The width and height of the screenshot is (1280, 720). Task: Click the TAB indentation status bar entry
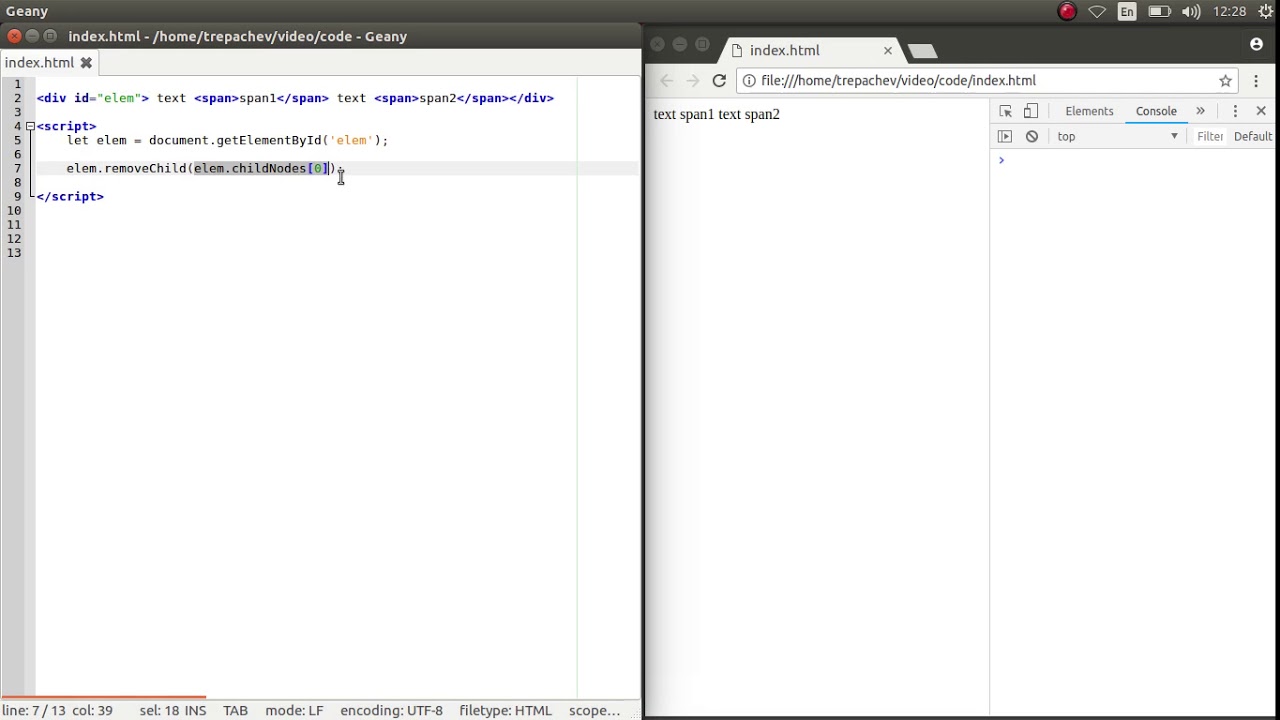click(x=235, y=710)
